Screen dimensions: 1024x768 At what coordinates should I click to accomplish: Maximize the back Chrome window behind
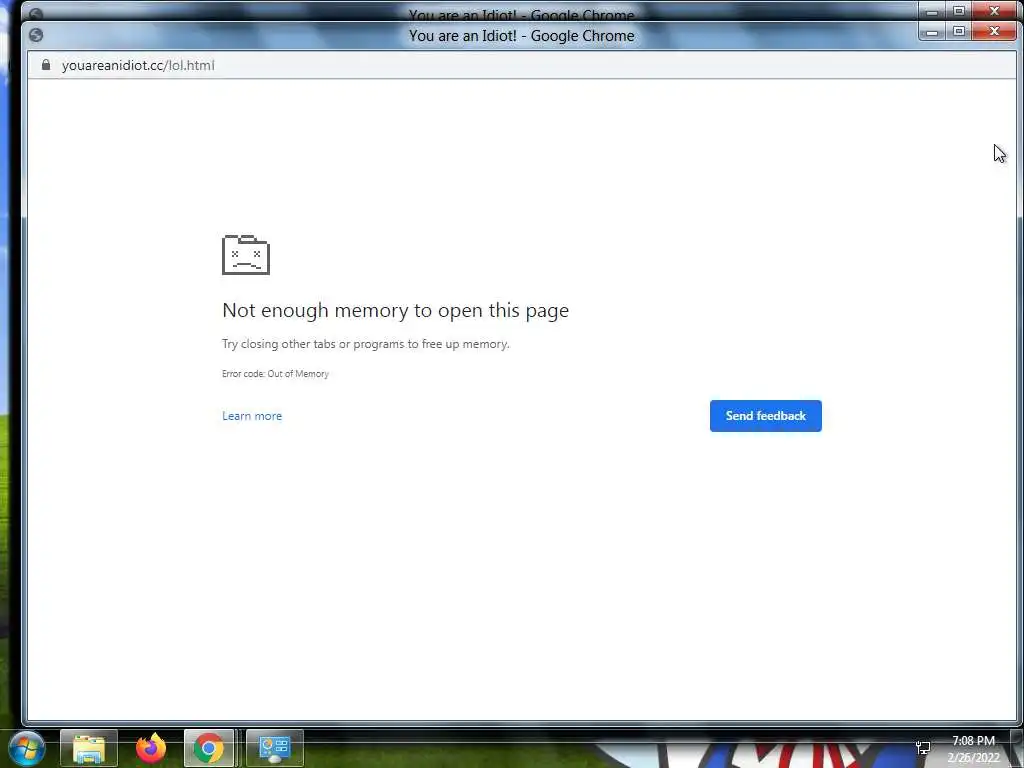click(959, 10)
